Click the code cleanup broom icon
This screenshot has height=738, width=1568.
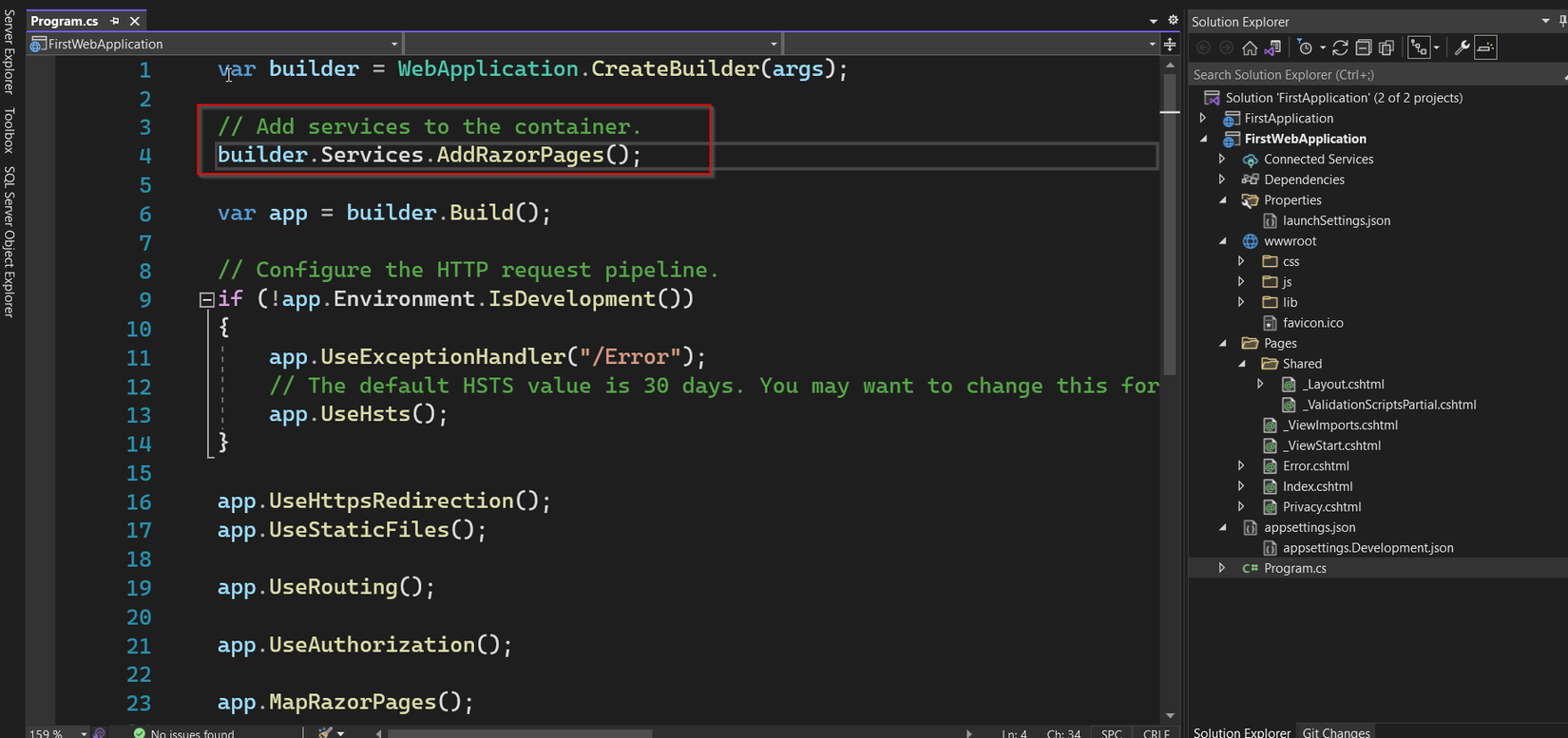326,733
